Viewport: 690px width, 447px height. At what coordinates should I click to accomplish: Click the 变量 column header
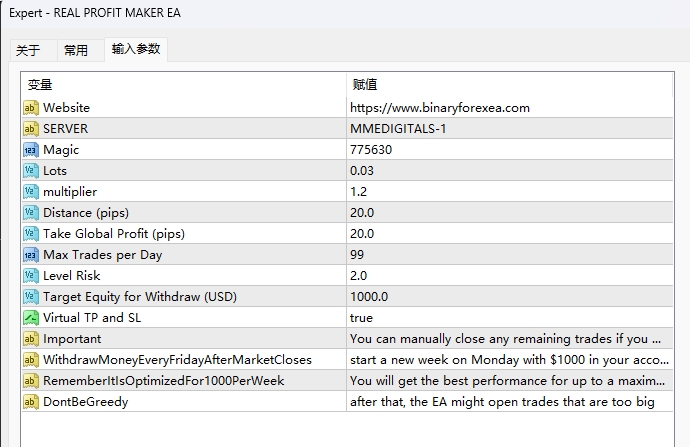coord(40,85)
